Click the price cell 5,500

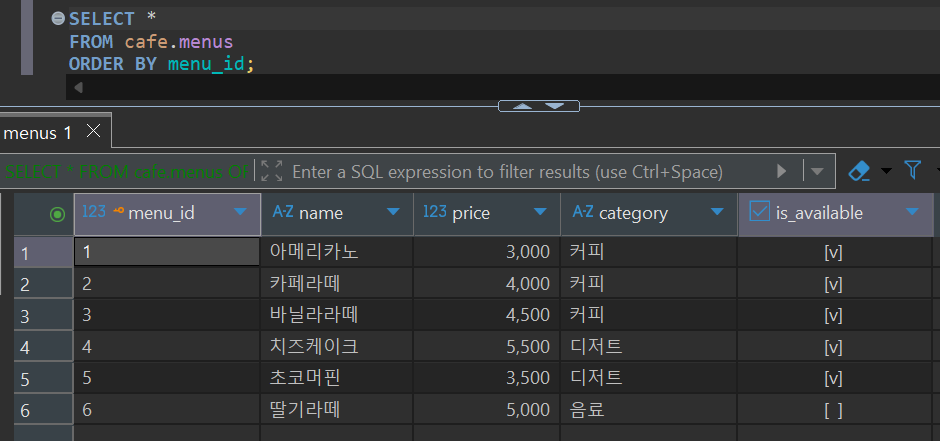tap(487, 346)
